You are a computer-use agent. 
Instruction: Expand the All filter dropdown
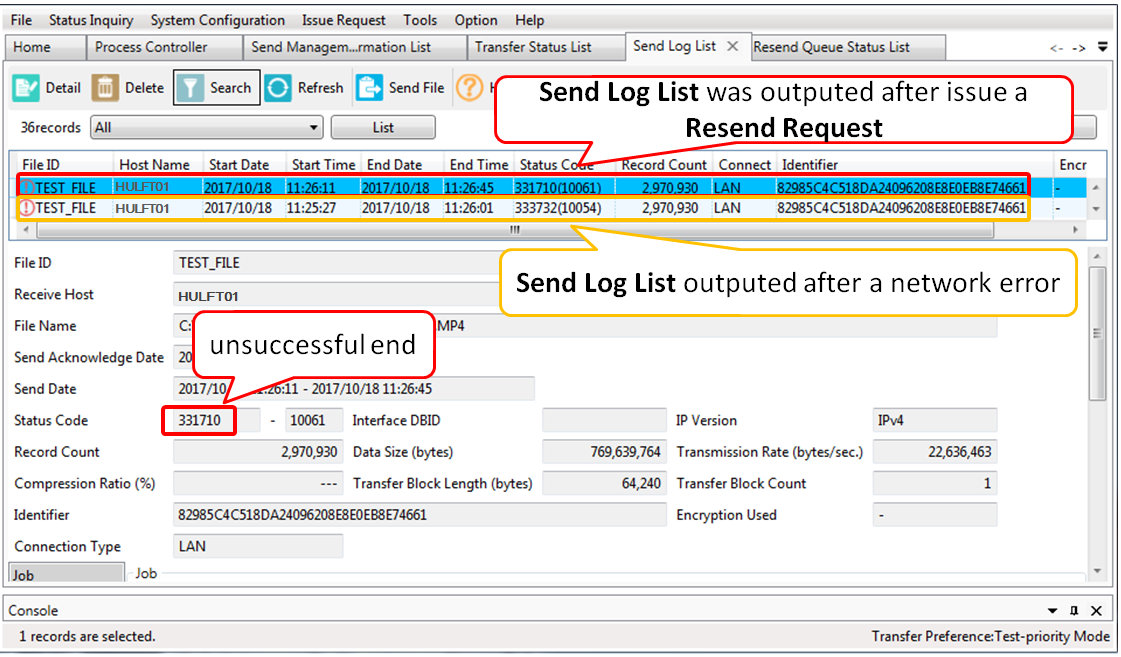(314, 128)
